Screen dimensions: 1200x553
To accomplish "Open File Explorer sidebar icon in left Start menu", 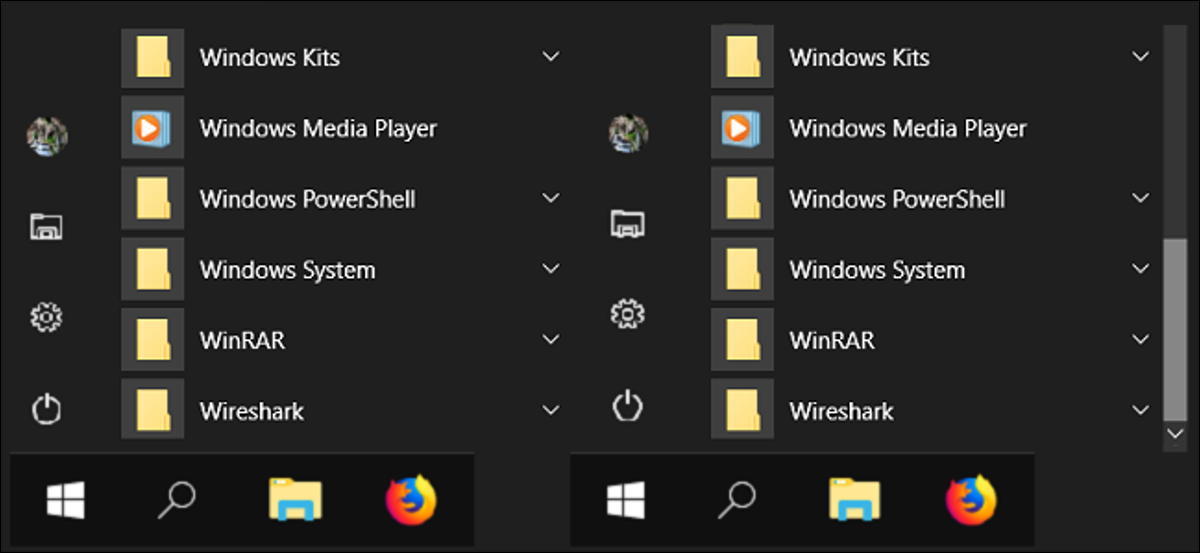I will point(47,226).
